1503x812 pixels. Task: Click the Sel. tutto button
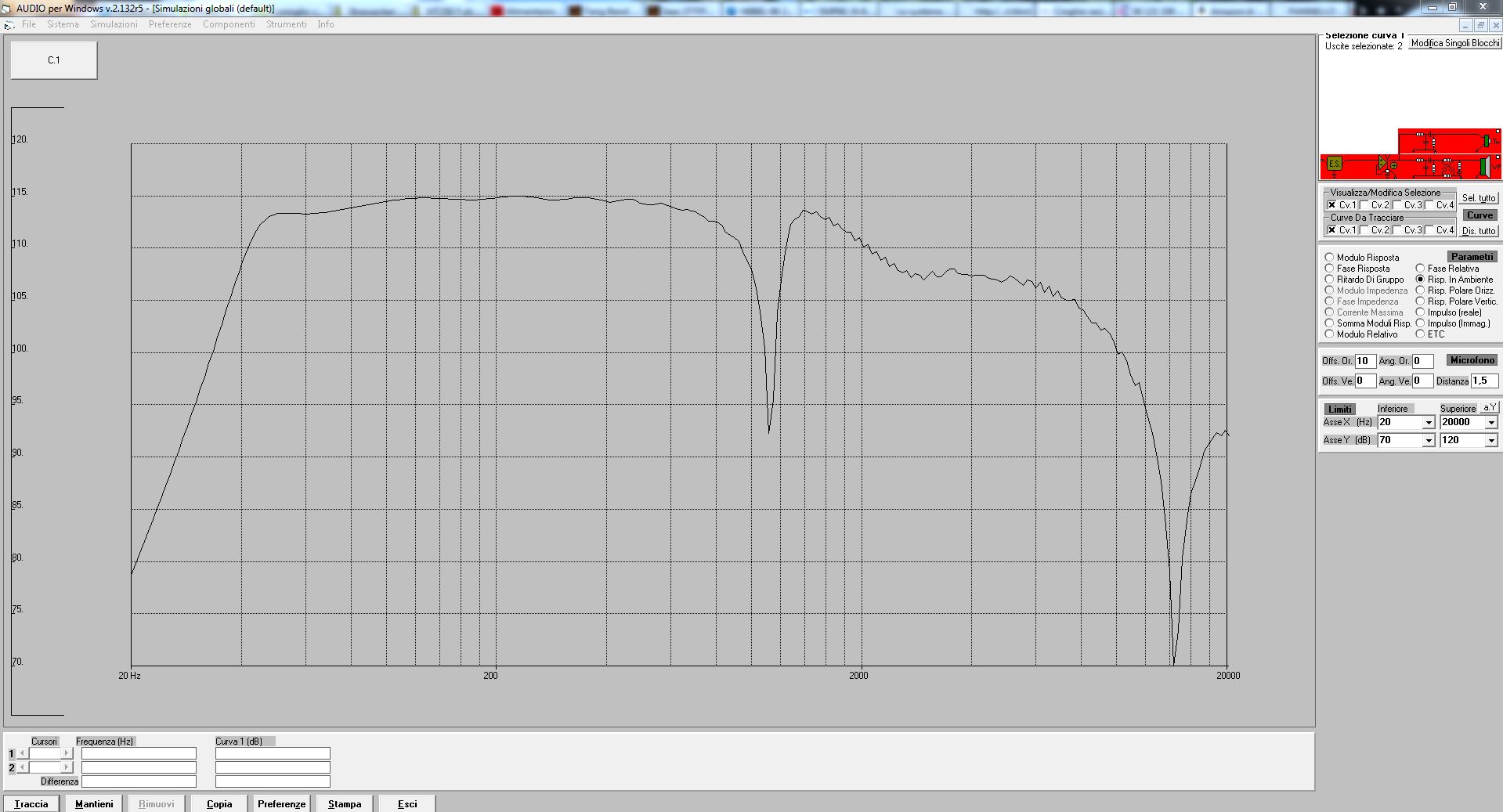1479,198
